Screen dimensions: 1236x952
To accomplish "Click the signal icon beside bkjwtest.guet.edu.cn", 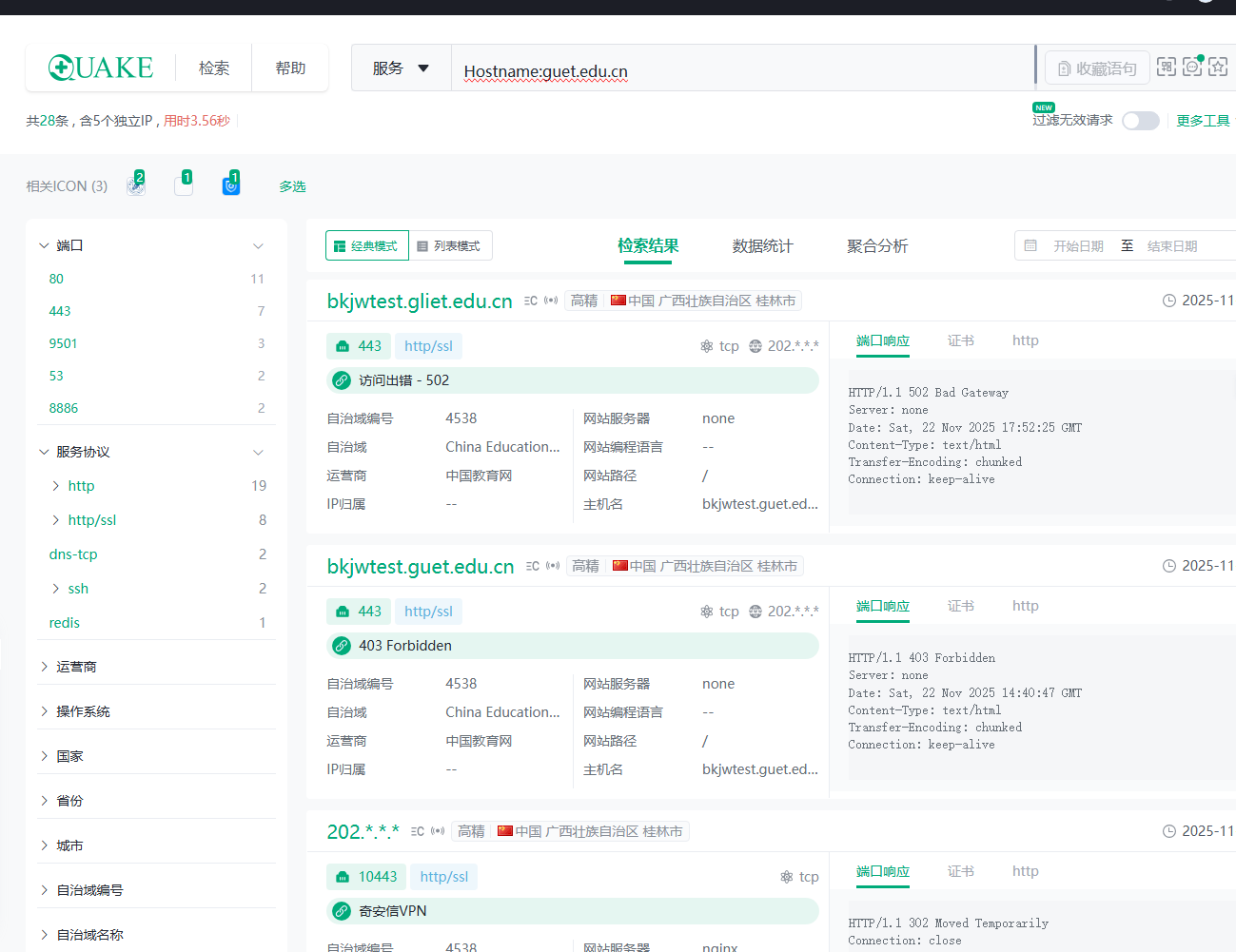I will pos(553,566).
